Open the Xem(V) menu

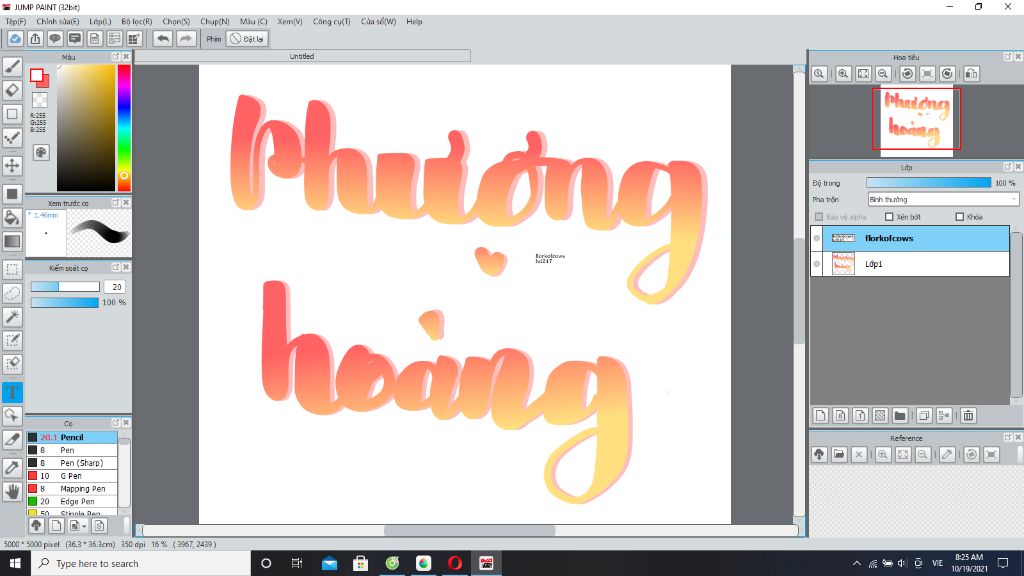(289, 22)
